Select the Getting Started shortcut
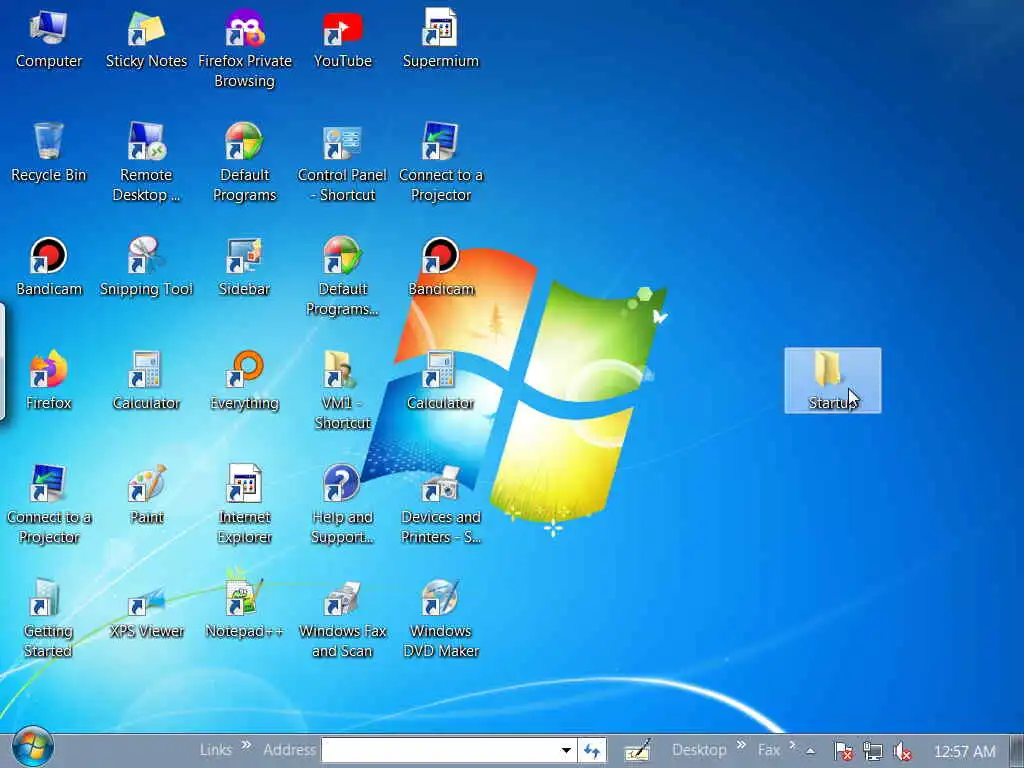The width and height of the screenshot is (1024, 768). point(49,618)
